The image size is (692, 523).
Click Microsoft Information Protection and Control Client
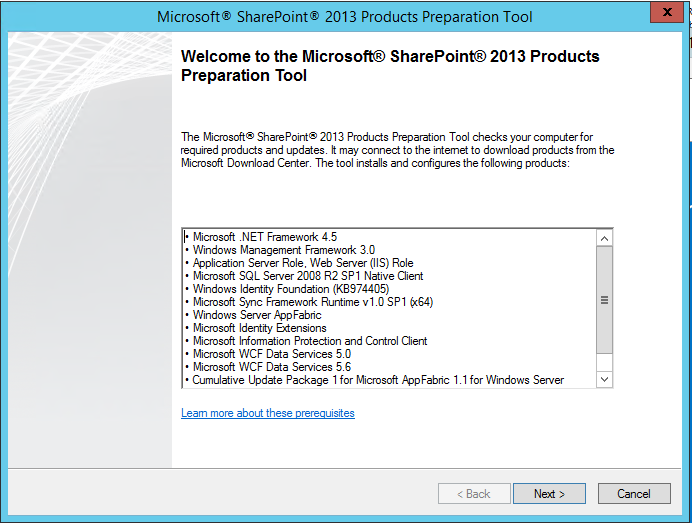tap(310, 341)
